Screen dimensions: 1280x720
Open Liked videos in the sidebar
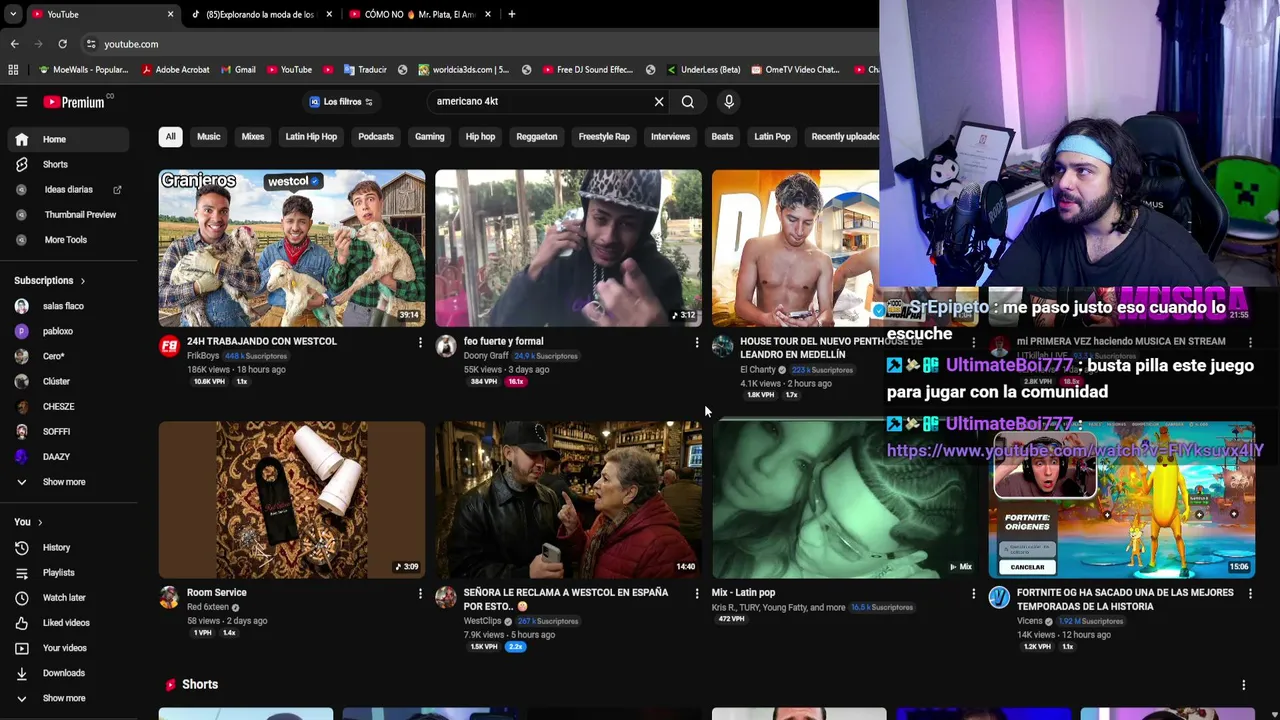(x=66, y=622)
